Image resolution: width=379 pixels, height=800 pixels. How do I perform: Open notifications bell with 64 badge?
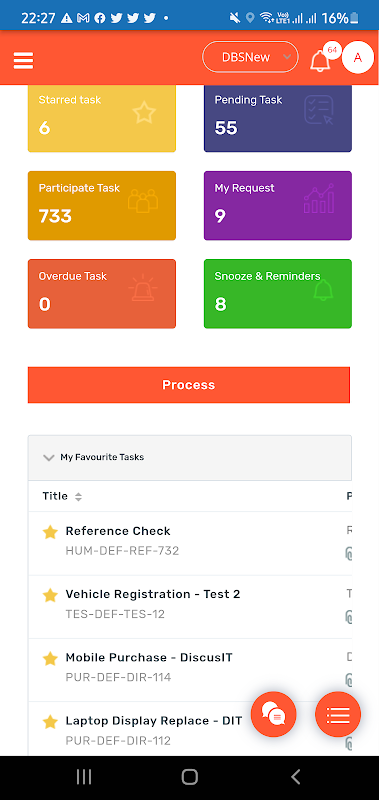tap(321, 61)
